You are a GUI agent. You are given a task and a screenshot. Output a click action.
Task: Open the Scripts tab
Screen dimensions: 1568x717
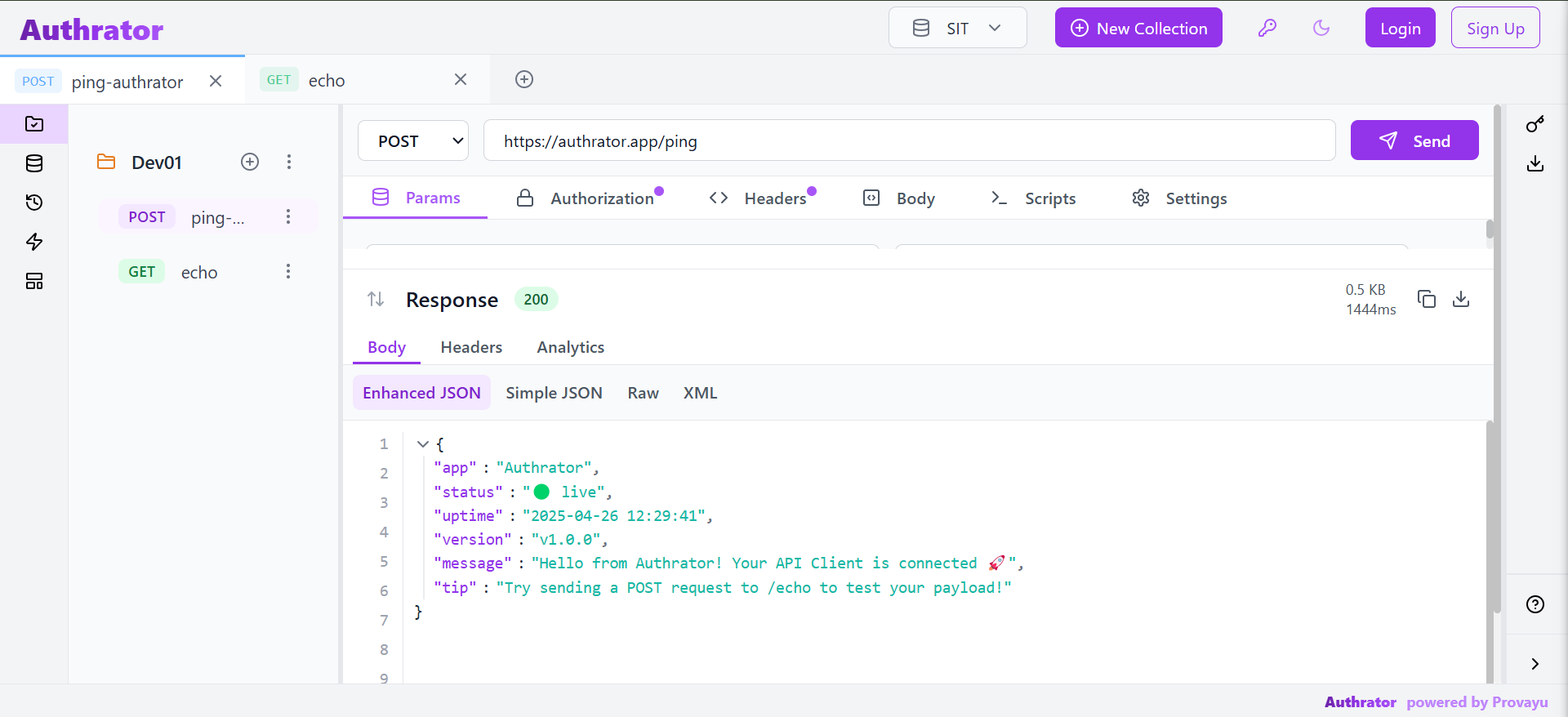(1033, 198)
